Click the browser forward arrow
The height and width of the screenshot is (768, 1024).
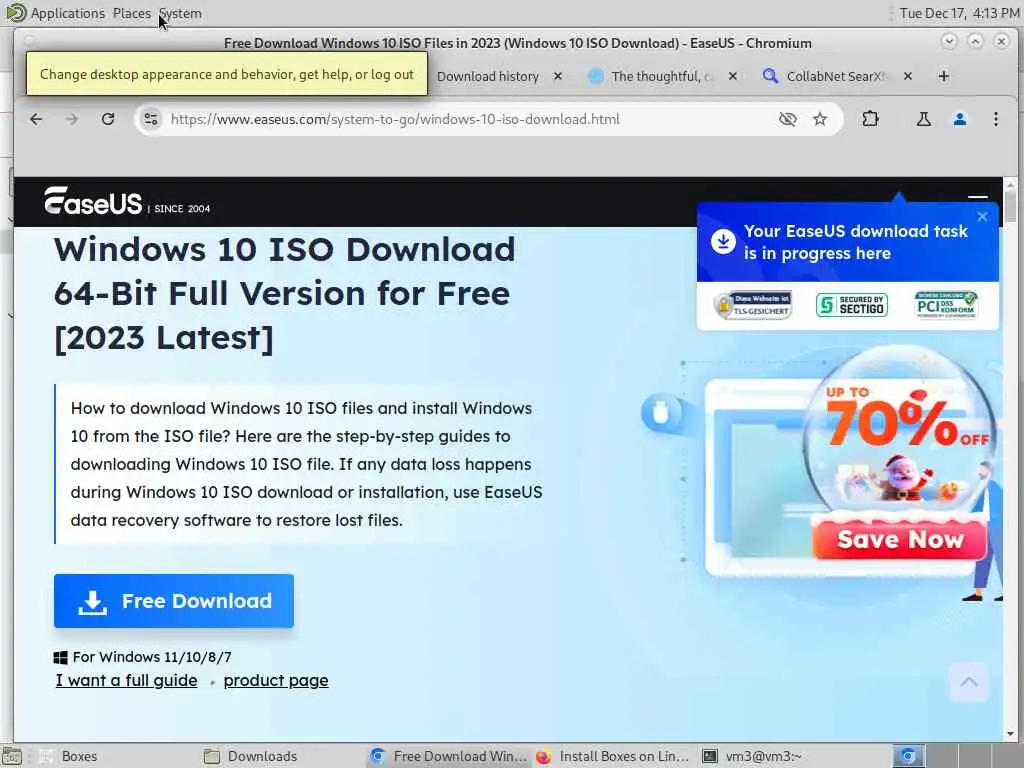(x=72, y=119)
